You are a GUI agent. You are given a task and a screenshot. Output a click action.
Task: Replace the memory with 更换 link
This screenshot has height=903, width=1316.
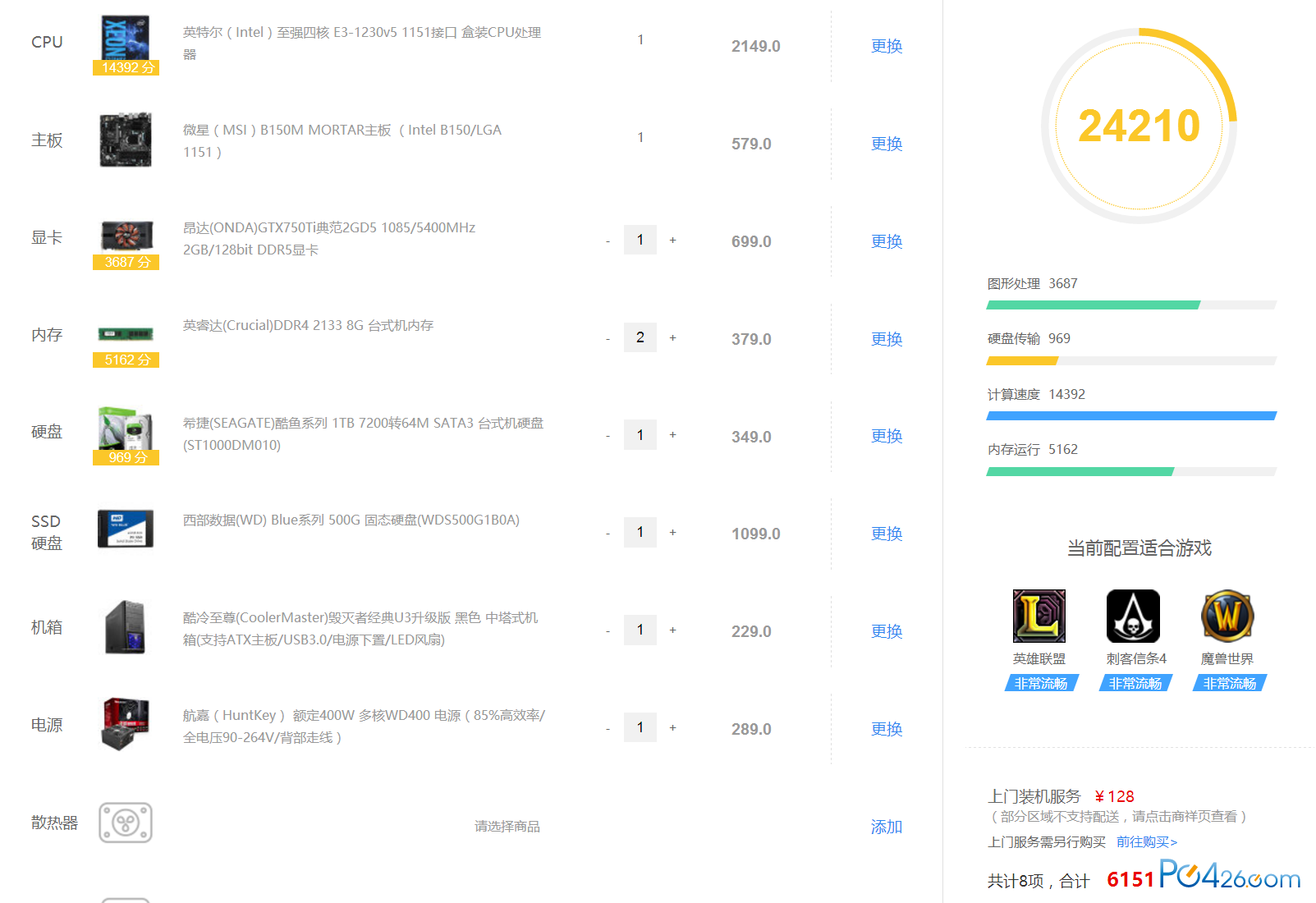[887, 339]
